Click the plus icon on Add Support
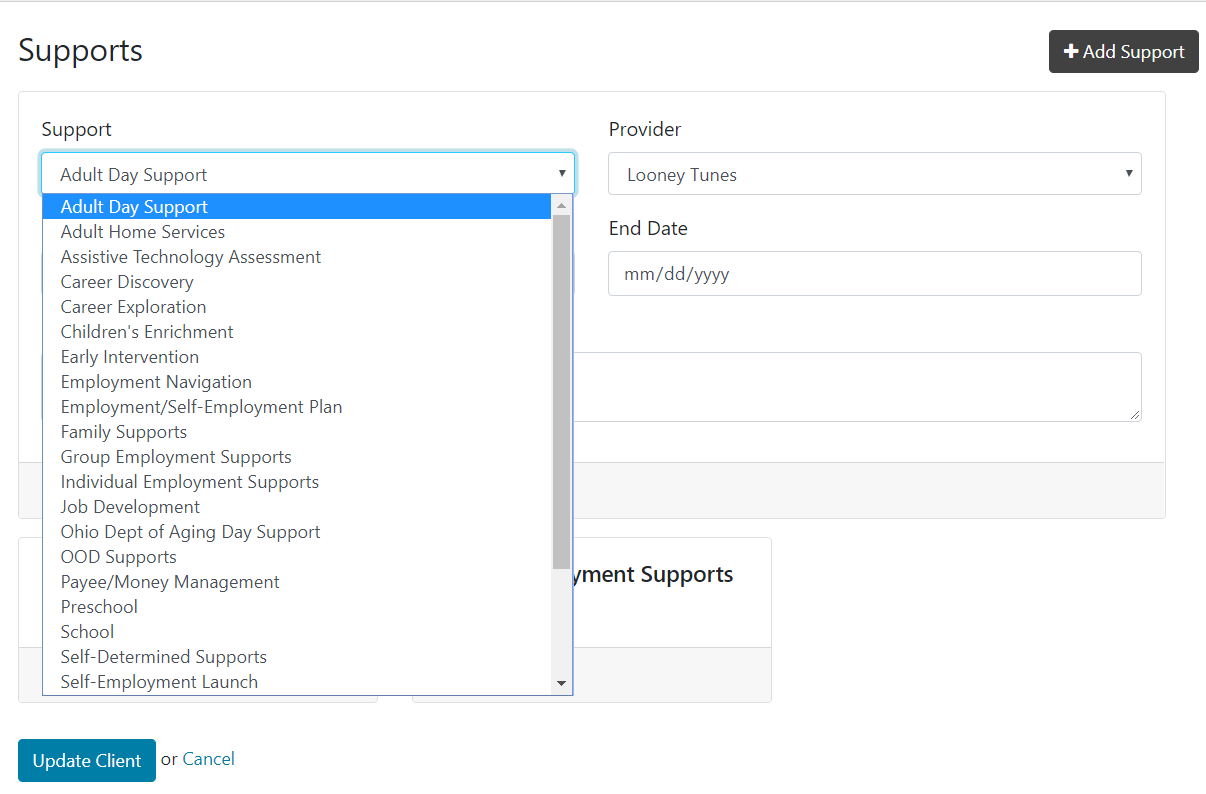The height and width of the screenshot is (794, 1206). [x=1070, y=52]
